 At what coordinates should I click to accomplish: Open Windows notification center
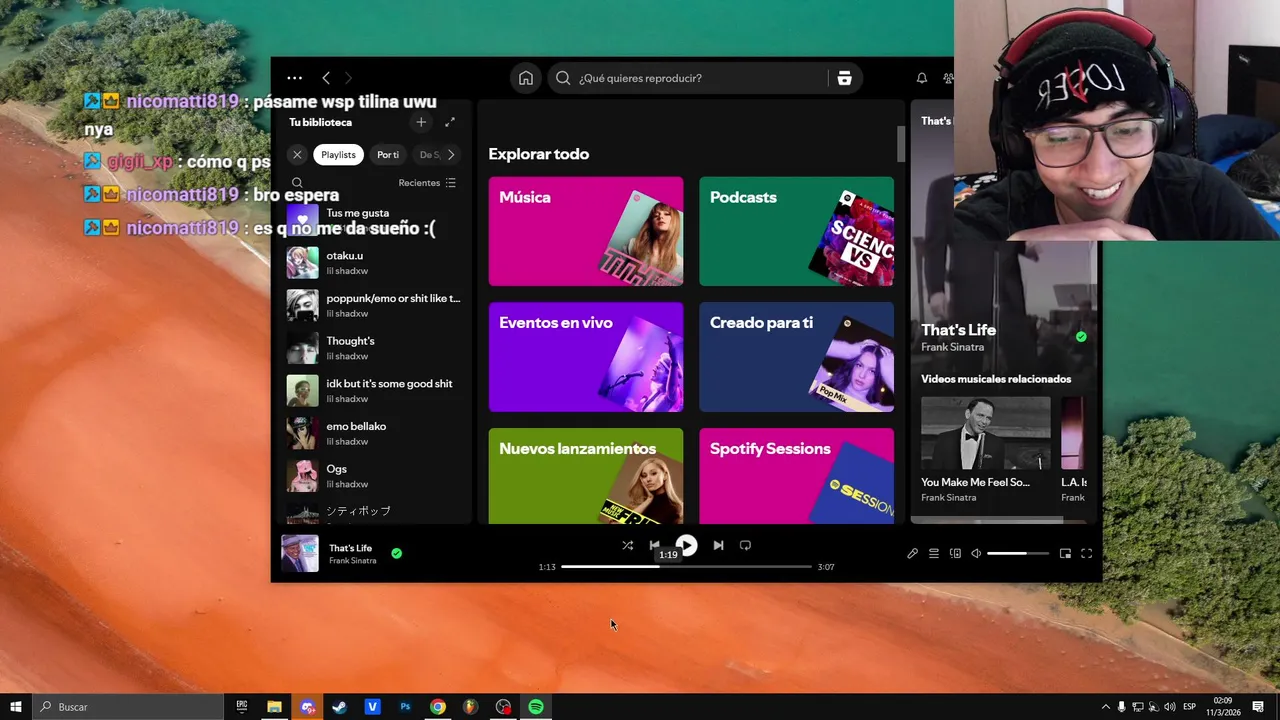(1258, 707)
